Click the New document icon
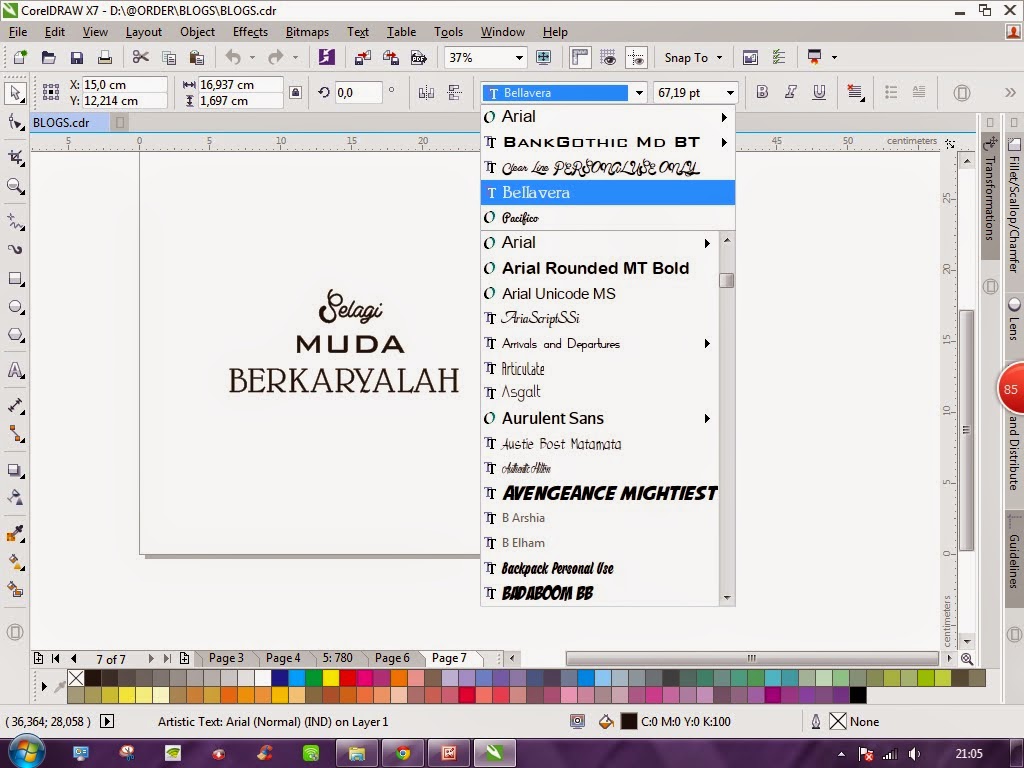The width and height of the screenshot is (1024, 768). [x=20, y=57]
